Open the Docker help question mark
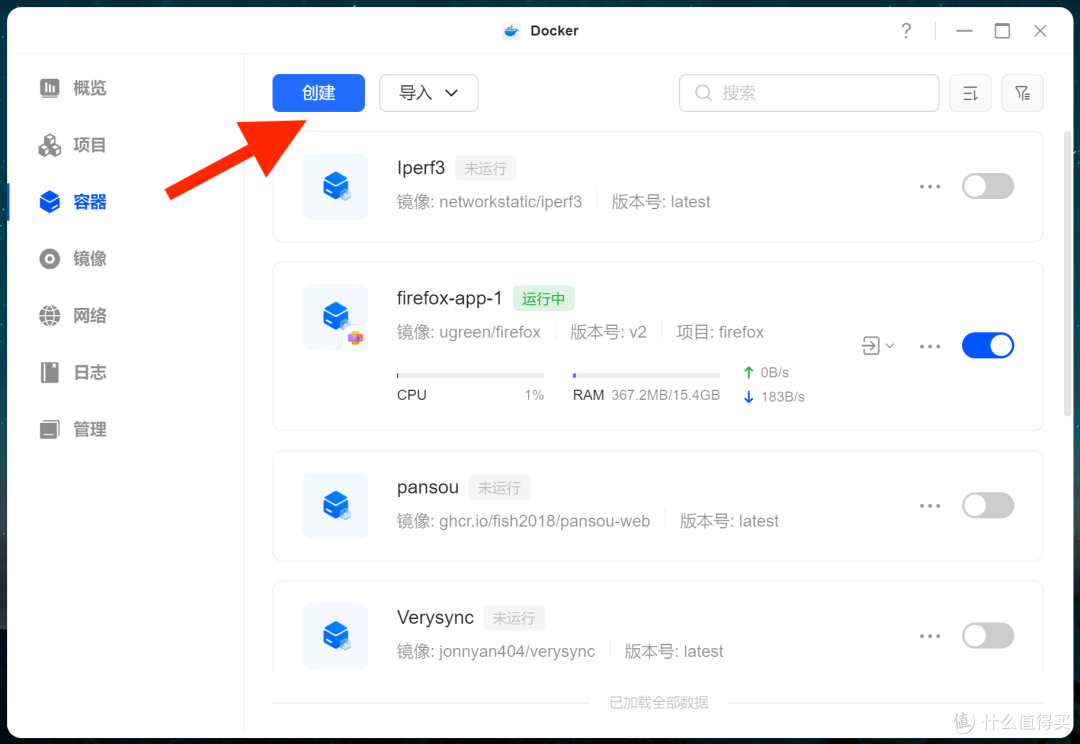 click(x=906, y=31)
